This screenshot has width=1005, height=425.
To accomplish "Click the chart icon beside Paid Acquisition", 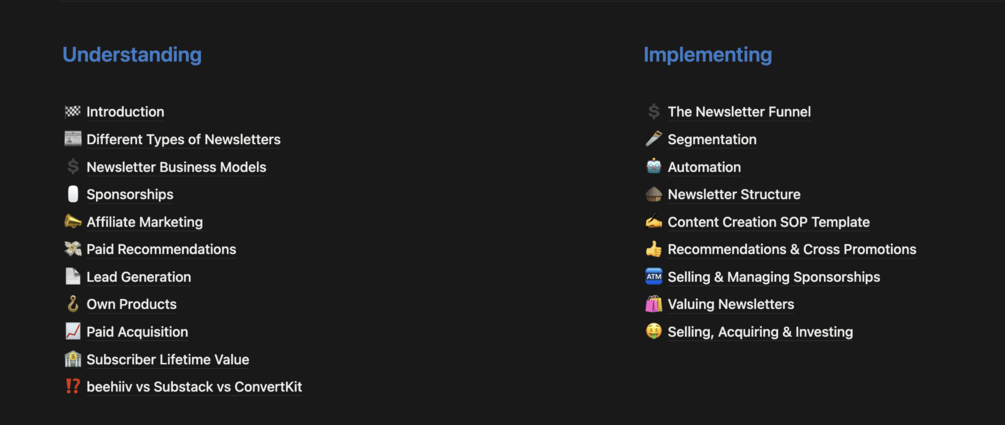I will 72,332.
